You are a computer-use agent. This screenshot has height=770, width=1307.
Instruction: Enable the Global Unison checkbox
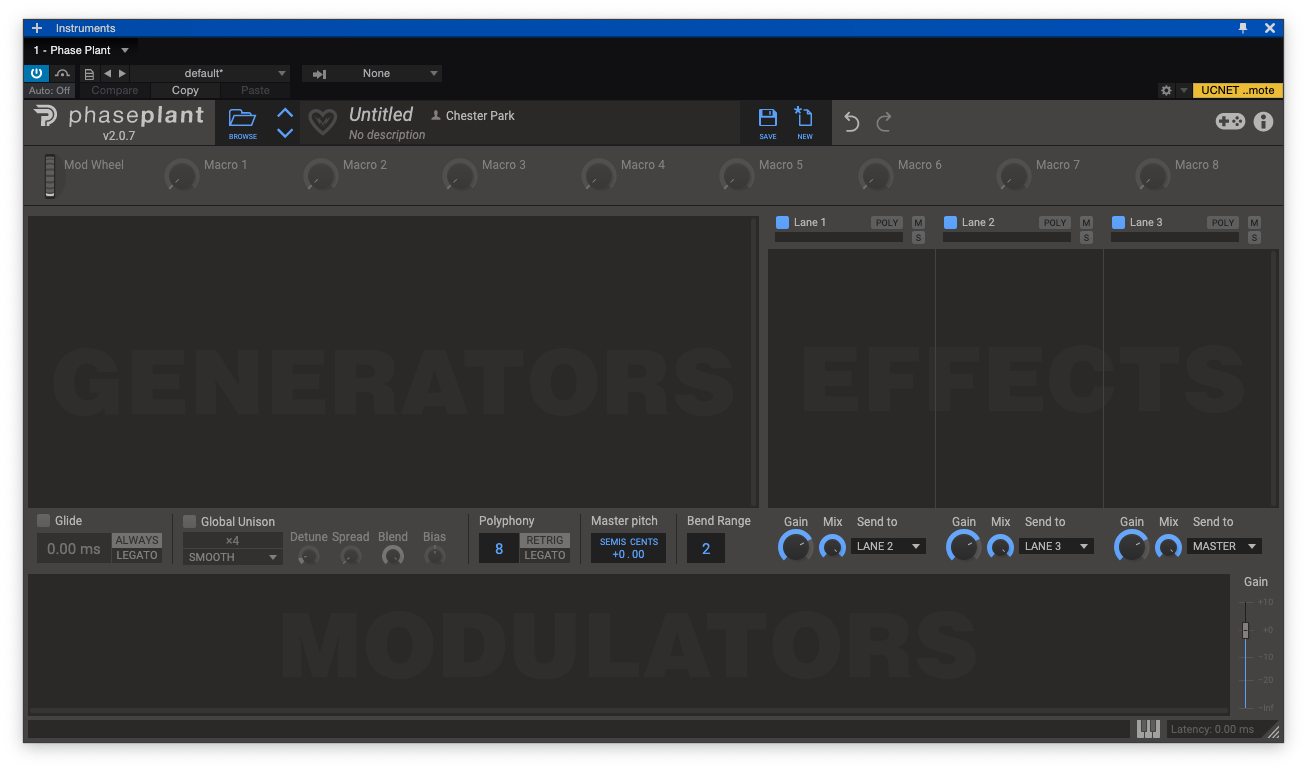pyautogui.click(x=190, y=521)
